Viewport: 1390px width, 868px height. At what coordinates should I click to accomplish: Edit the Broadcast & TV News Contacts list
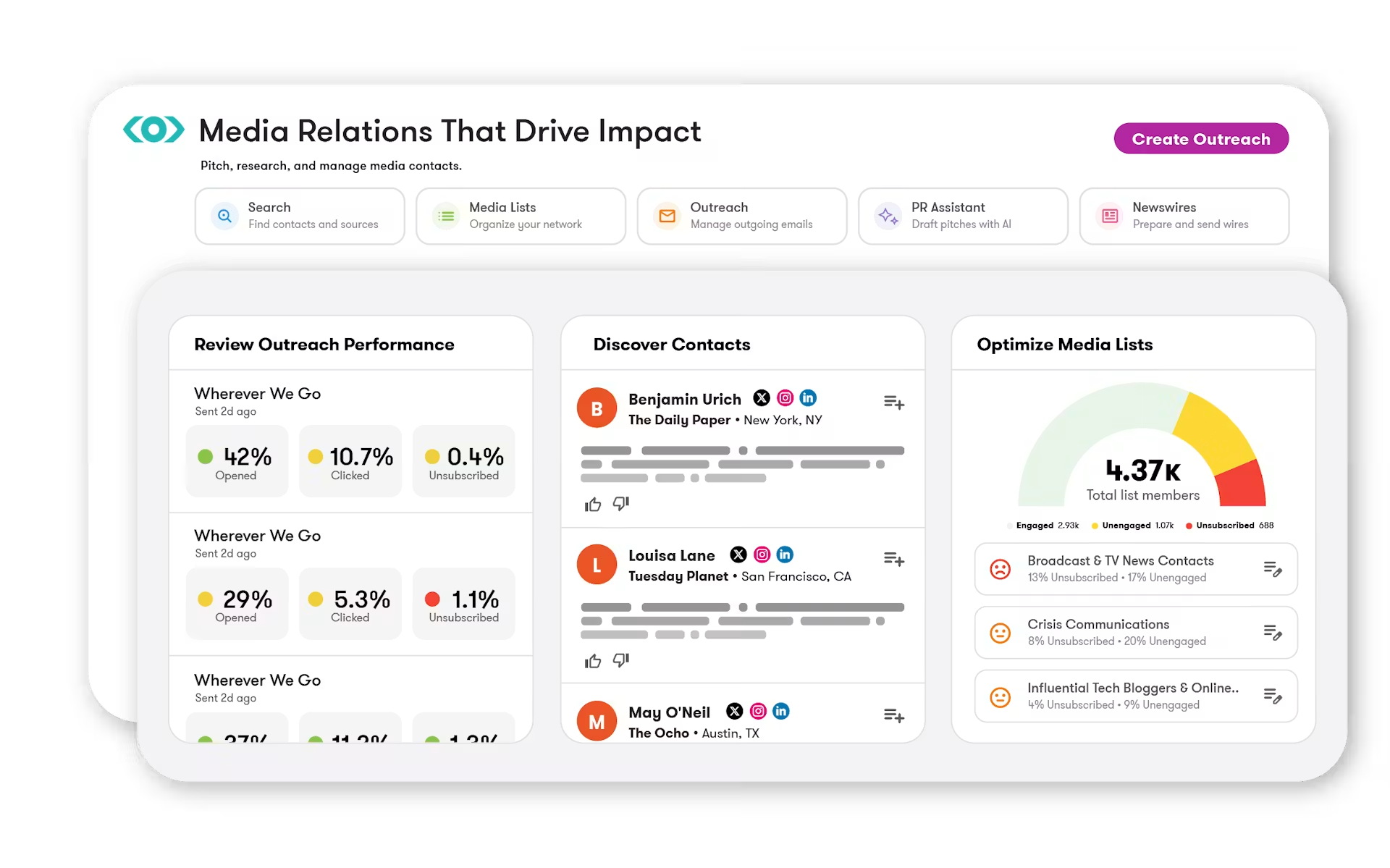pyautogui.click(x=1273, y=569)
